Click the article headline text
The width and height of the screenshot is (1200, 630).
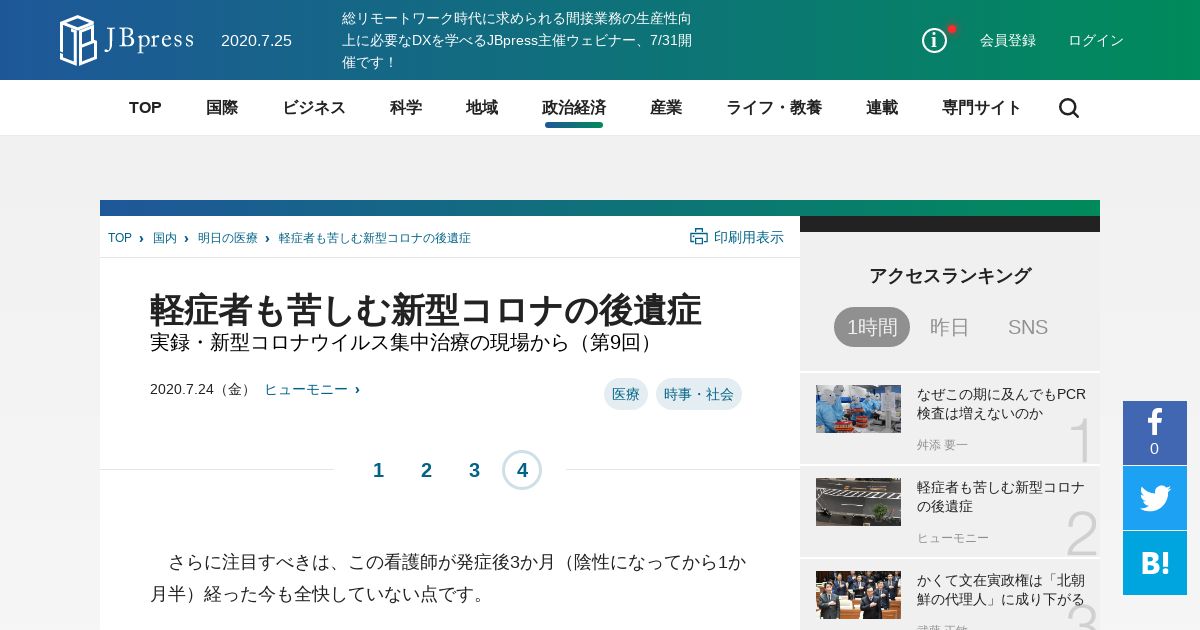tap(426, 310)
